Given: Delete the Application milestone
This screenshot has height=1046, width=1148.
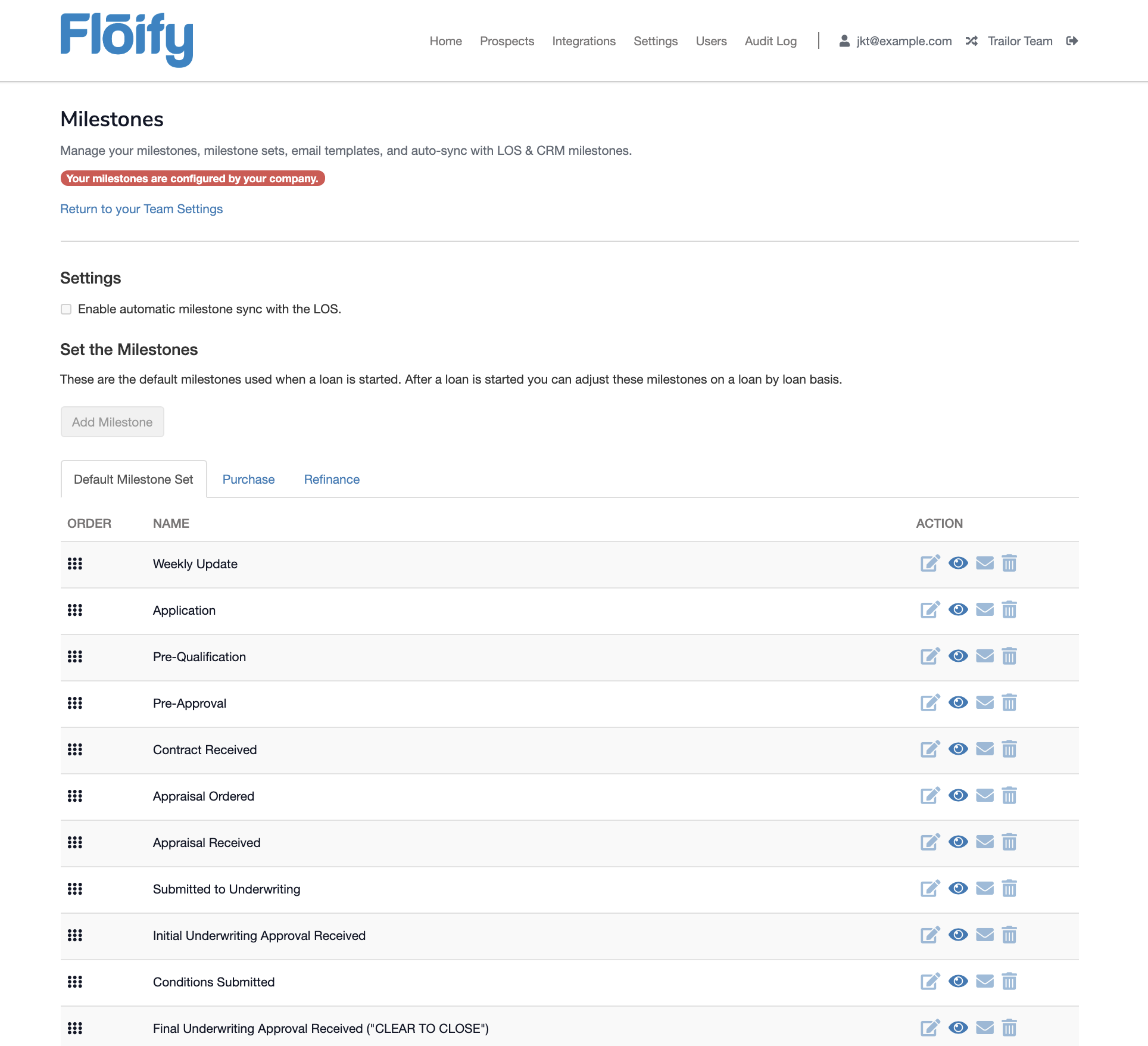Looking at the screenshot, I should click(x=1009, y=610).
